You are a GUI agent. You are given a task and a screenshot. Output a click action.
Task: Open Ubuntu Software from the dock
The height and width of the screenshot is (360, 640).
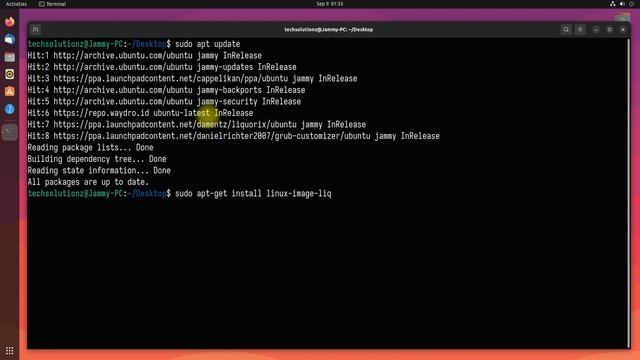9,91
